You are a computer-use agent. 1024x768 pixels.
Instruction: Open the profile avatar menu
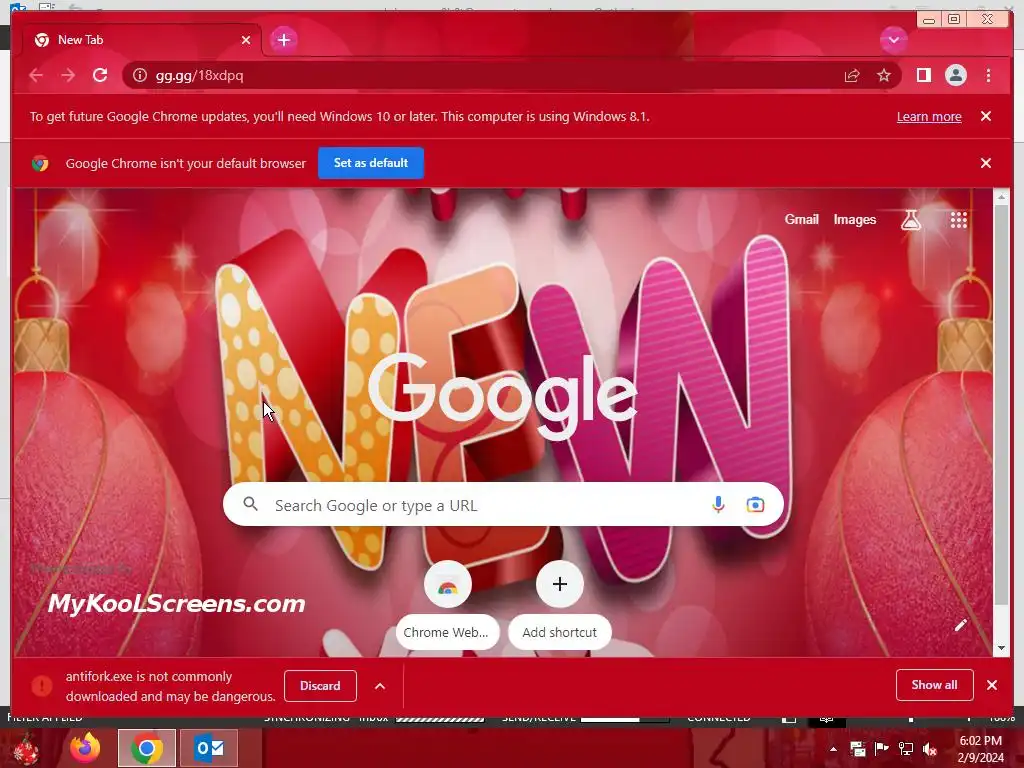[955, 75]
